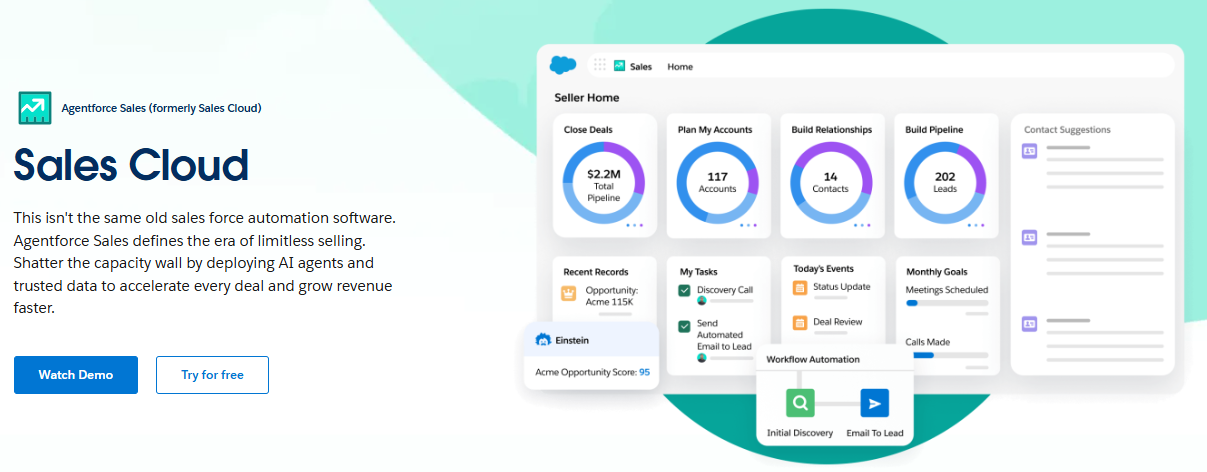Open the app launcher dots grid
Image resolution: width=1207 pixels, height=472 pixels.
[x=600, y=66]
